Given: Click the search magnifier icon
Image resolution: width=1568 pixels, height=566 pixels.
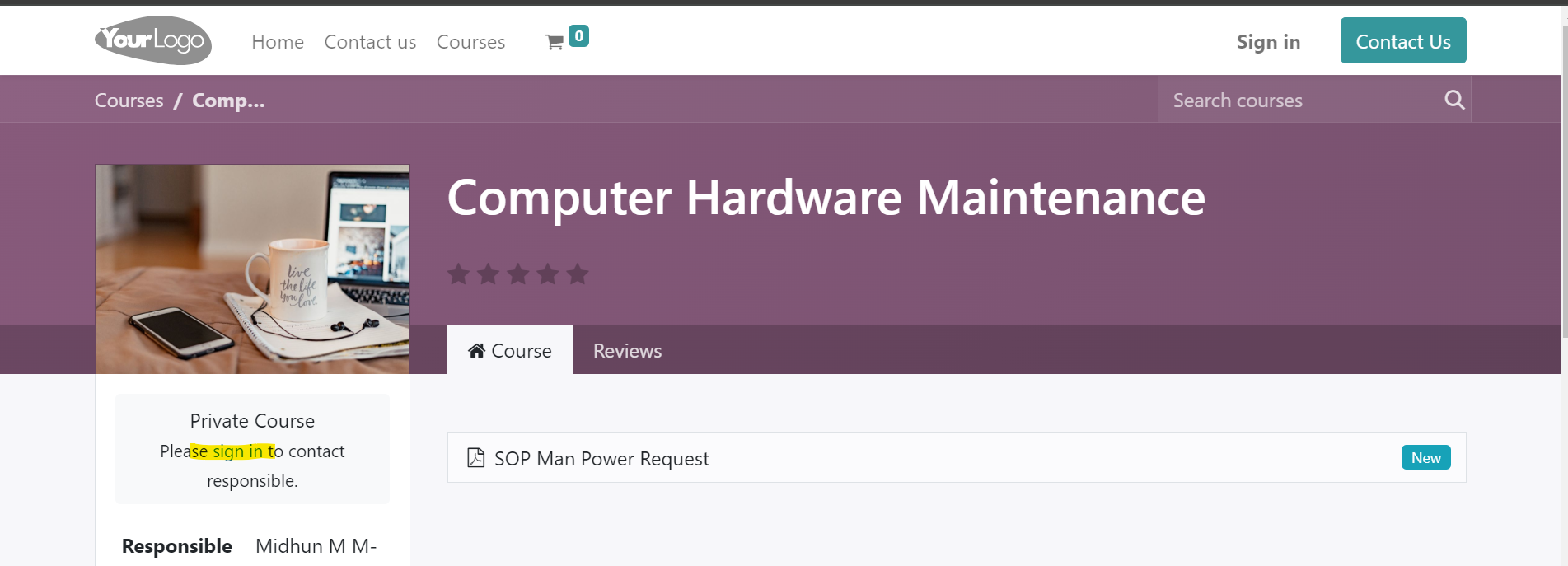Looking at the screenshot, I should [1454, 101].
